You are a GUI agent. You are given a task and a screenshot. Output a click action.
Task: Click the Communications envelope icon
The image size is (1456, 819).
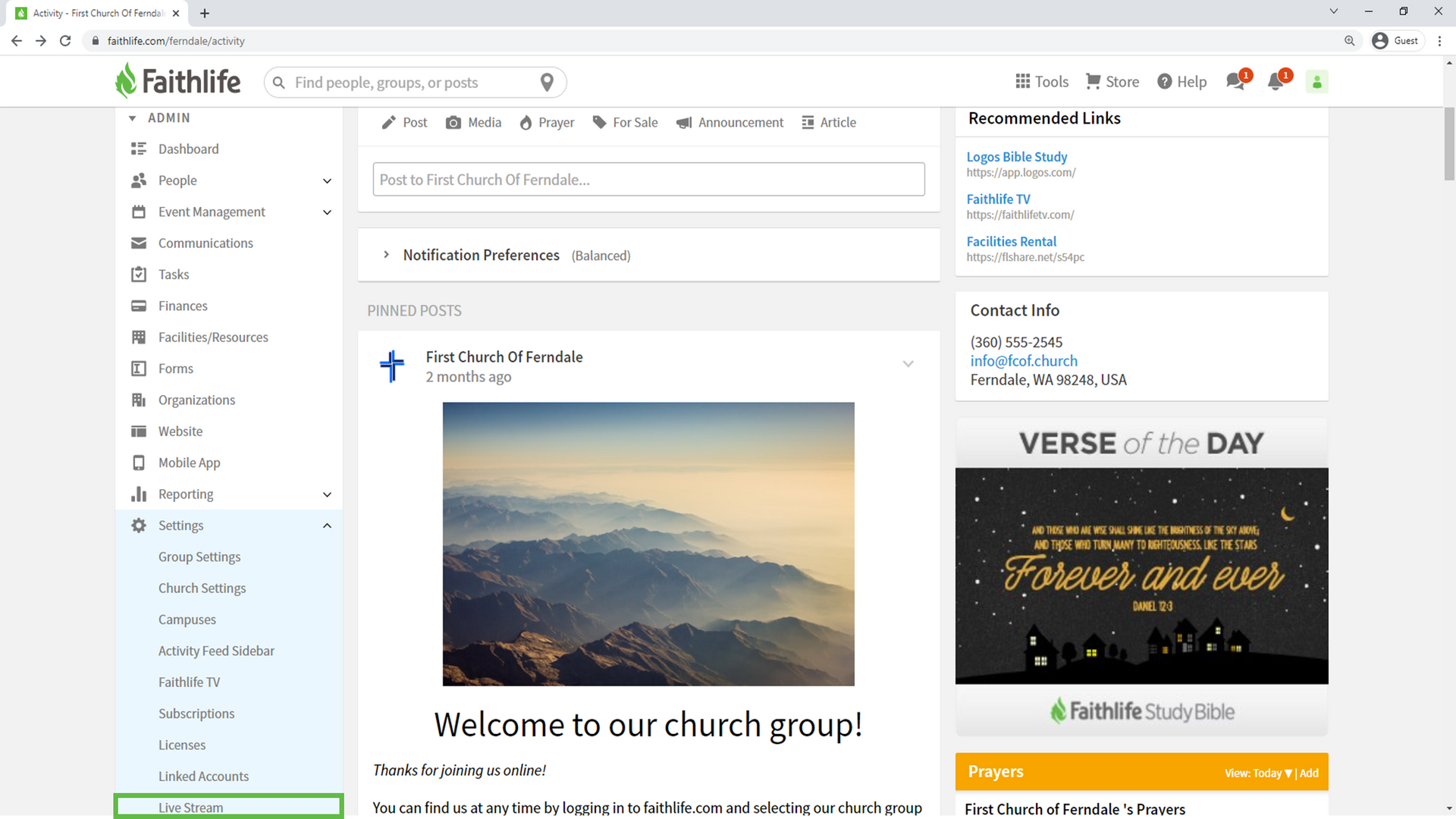[139, 243]
